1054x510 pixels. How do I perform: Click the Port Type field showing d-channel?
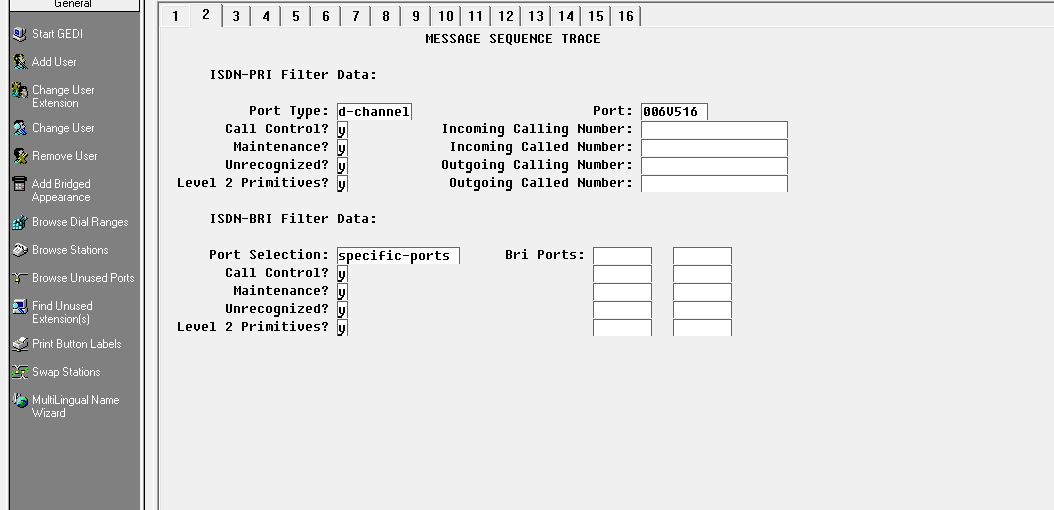click(374, 112)
